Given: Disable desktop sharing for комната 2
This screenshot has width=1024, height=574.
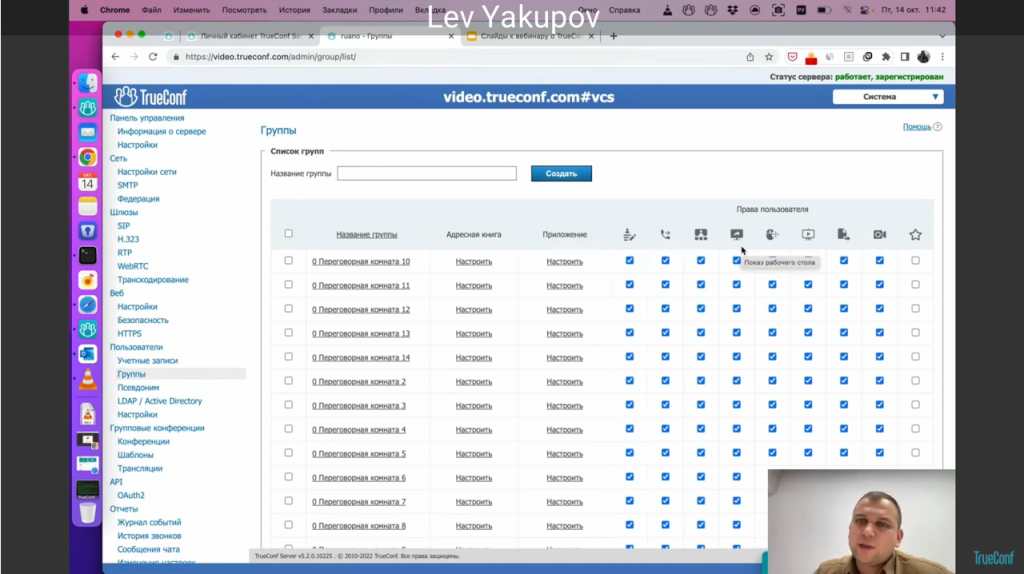Looking at the screenshot, I should (737, 381).
